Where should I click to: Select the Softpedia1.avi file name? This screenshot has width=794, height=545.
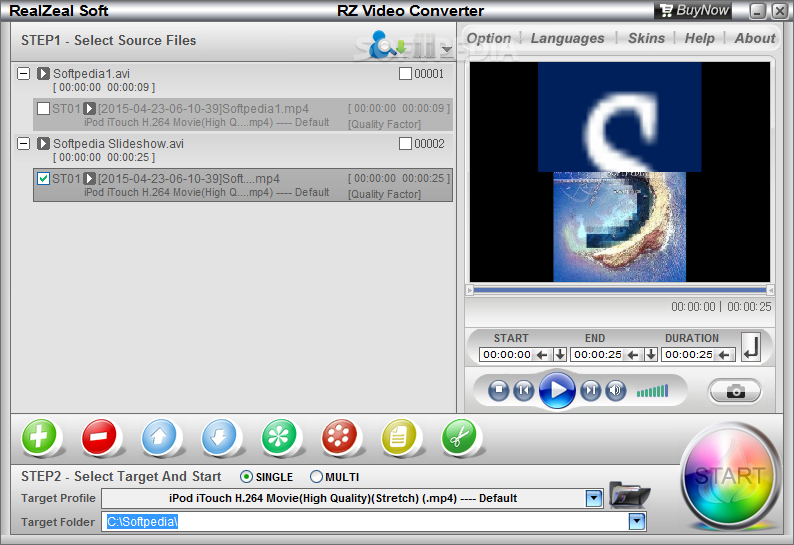pyautogui.click(x=92, y=73)
